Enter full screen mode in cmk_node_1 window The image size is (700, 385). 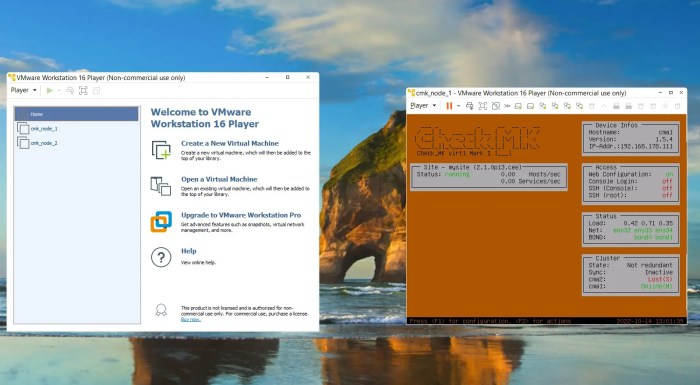click(x=483, y=106)
